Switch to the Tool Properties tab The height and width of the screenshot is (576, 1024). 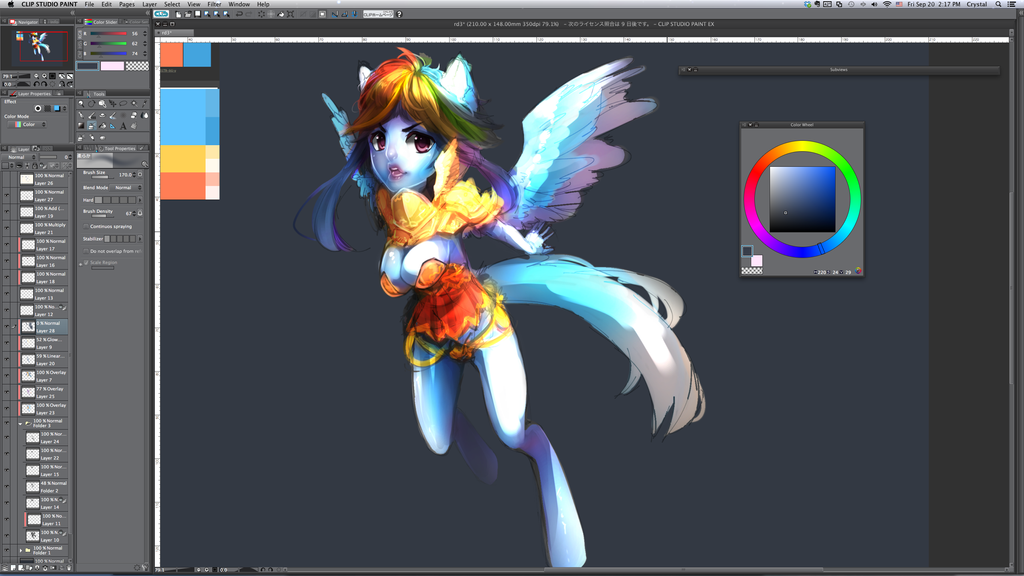120,148
